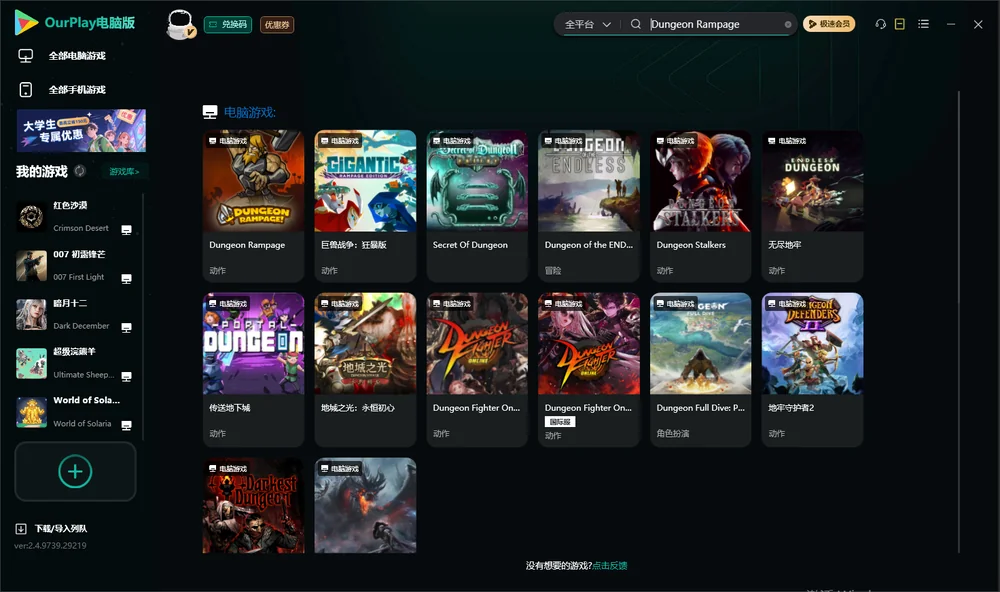
Task: Open Dungeon Fighter Online 国际服 card
Action: pos(589,369)
